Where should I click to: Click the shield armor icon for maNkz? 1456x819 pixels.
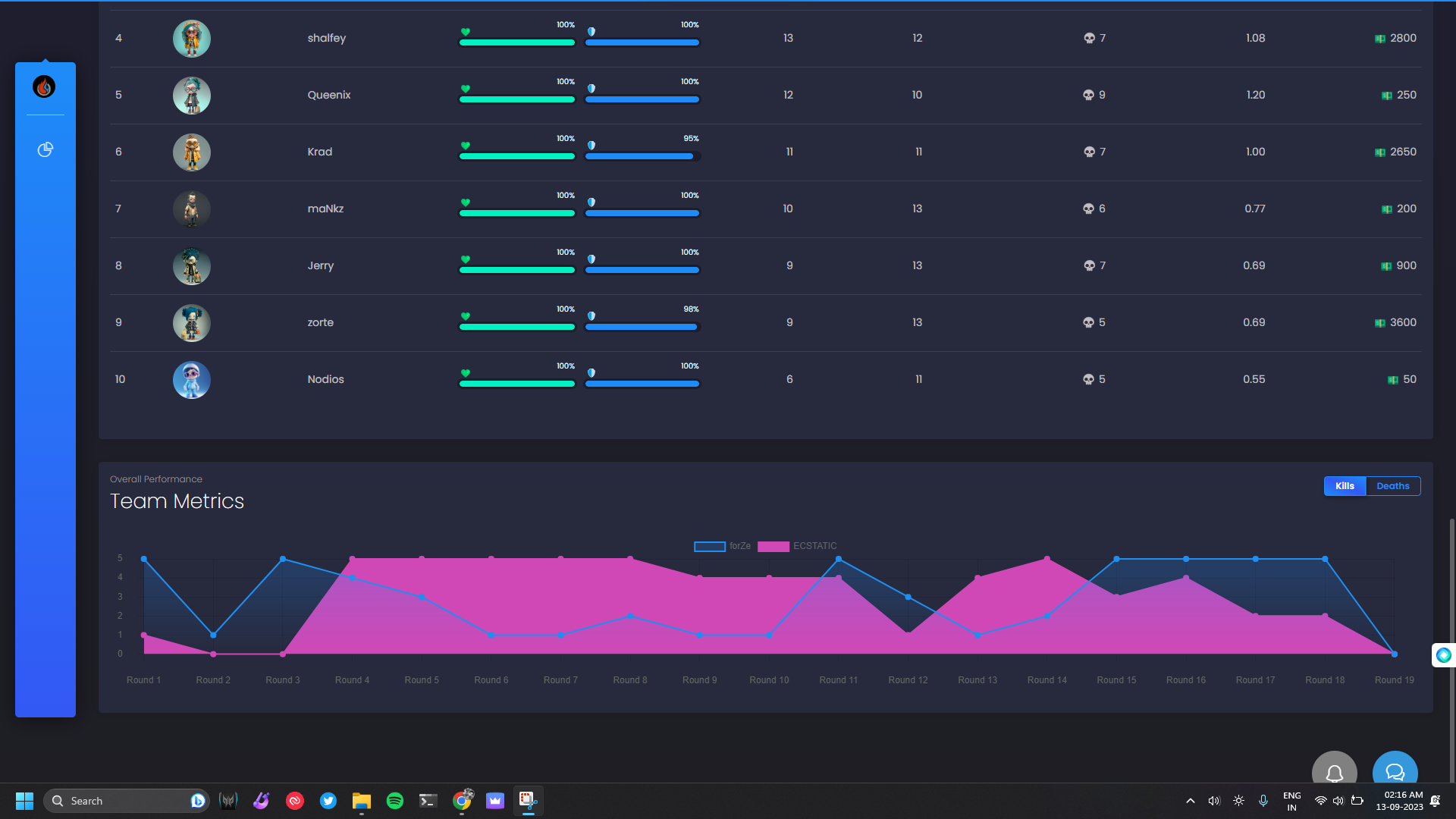591,202
